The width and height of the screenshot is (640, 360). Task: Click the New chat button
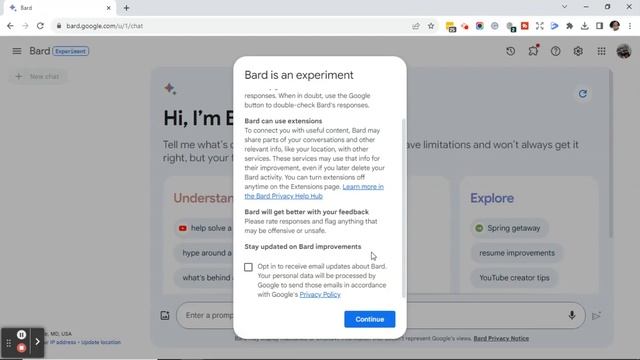click(x=38, y=76)
